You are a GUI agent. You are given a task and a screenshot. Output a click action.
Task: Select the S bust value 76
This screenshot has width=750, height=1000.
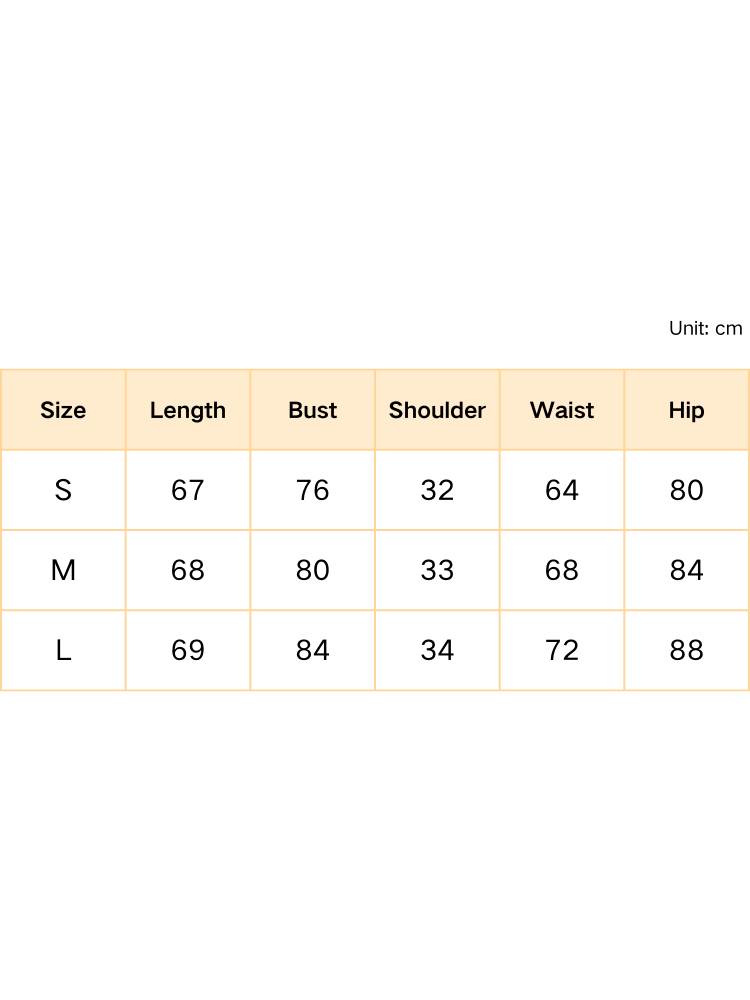click(313, 490)
